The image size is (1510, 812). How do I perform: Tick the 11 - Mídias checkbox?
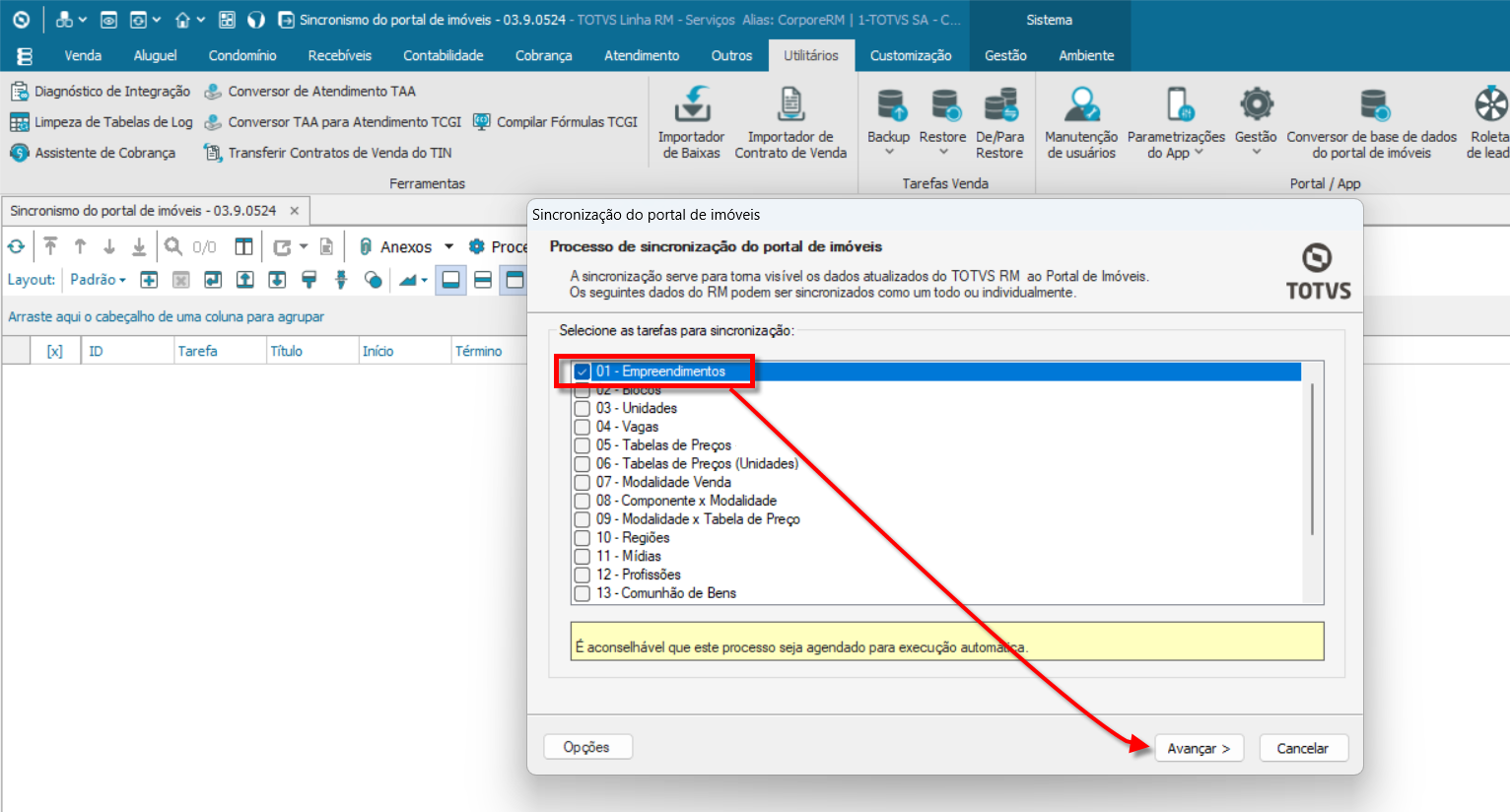(583, 556)
